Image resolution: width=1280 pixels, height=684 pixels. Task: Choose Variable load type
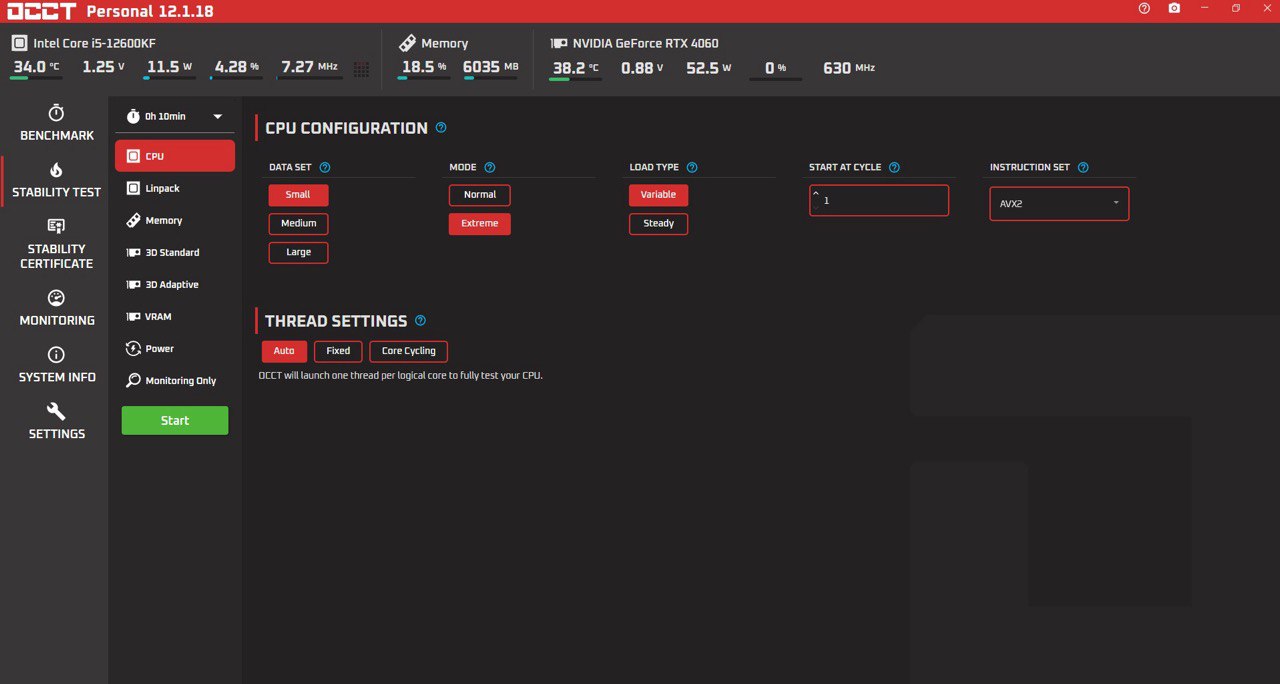coord(658,195)
